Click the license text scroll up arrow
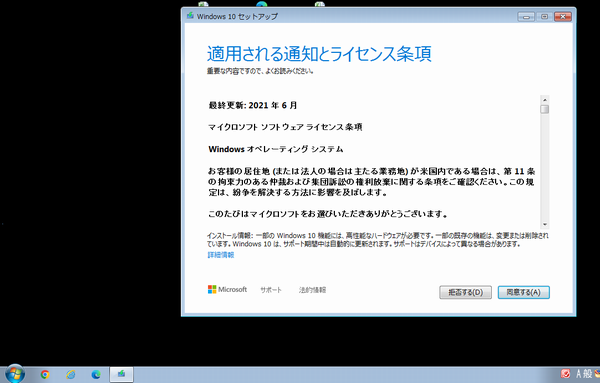 (545, 99)
